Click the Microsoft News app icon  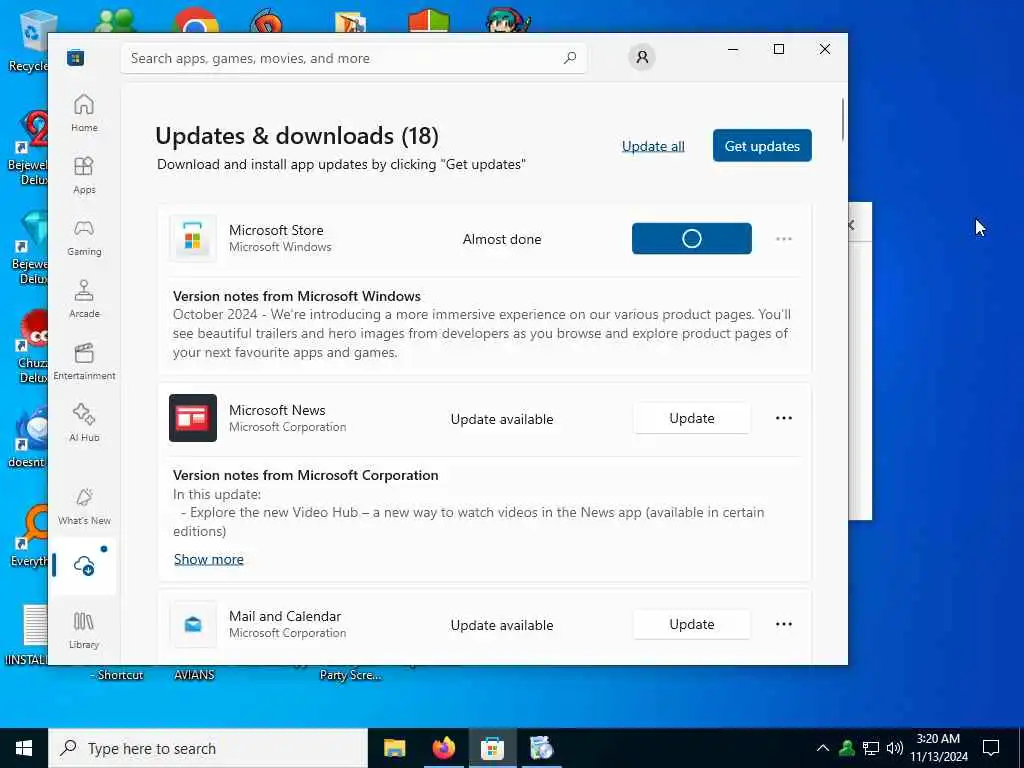click(x=193, y=418)
